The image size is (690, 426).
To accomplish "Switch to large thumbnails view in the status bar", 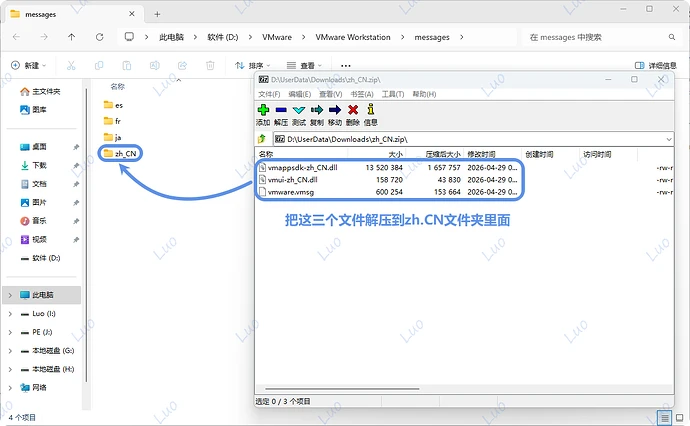I will coord(679,417).
